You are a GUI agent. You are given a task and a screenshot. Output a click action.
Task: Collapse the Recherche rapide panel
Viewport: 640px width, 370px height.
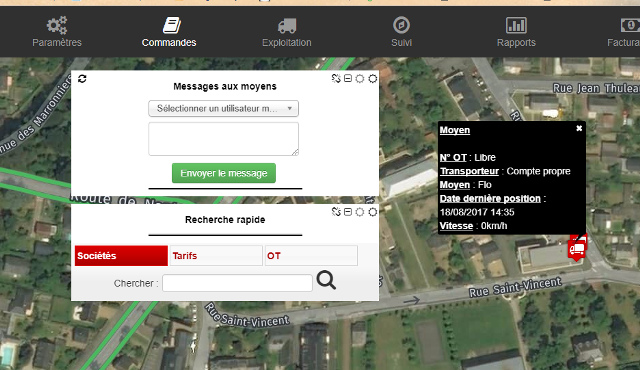pyautogui.click(x=348, y=212)
